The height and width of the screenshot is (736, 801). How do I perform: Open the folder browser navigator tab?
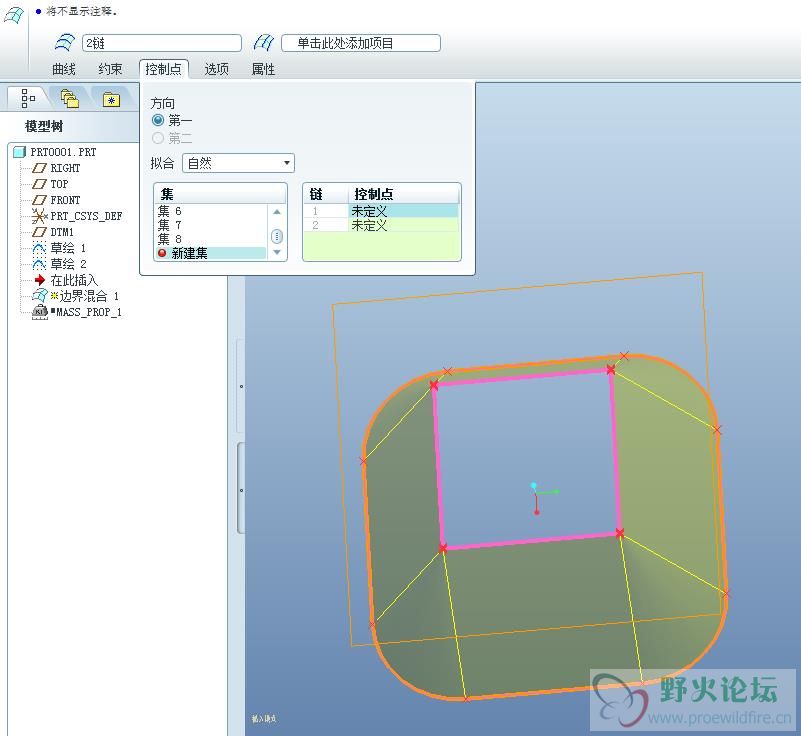(69, 98)
